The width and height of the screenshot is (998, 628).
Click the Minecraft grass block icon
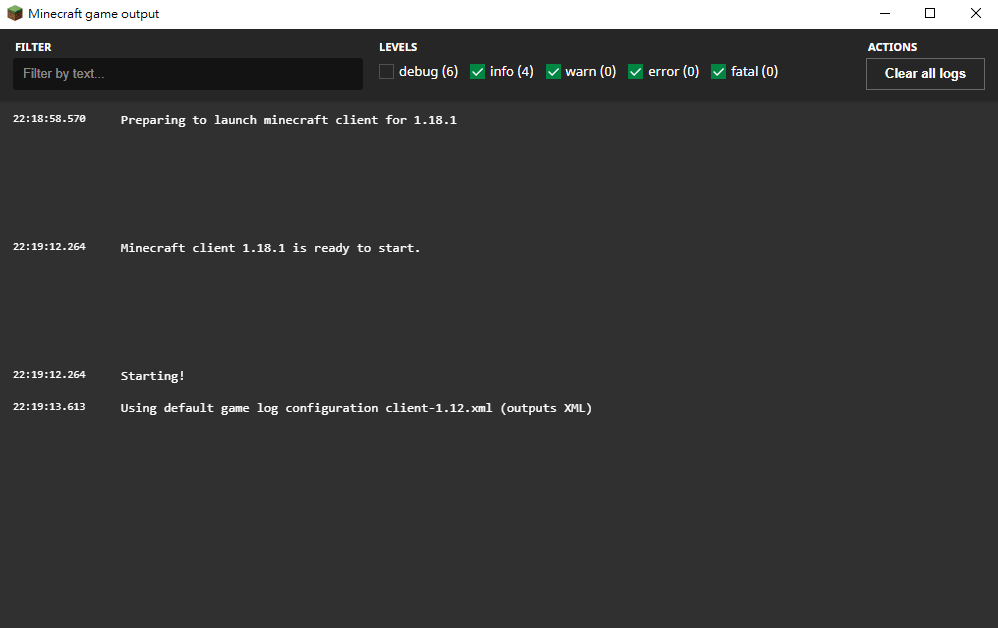click(15, 14)
